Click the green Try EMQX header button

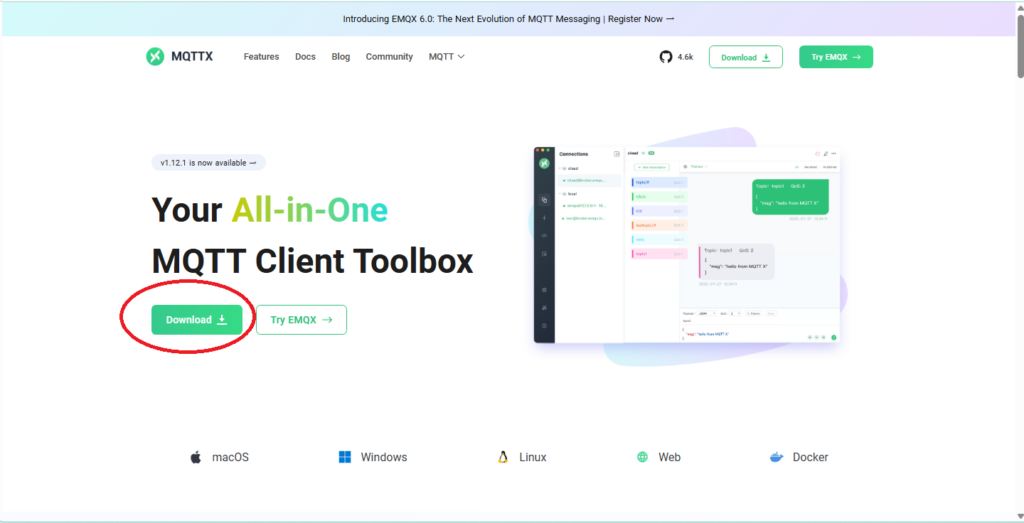(835, 57)
